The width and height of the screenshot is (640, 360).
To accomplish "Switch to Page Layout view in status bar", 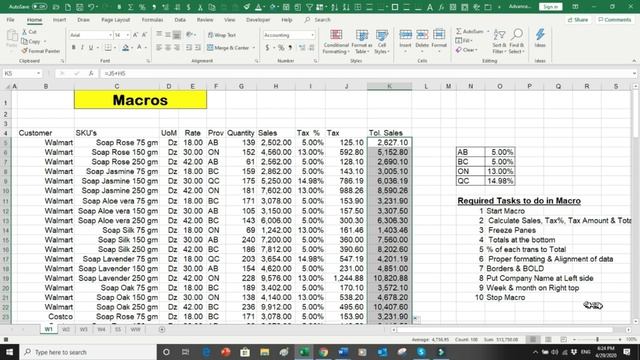I will 548,339.
